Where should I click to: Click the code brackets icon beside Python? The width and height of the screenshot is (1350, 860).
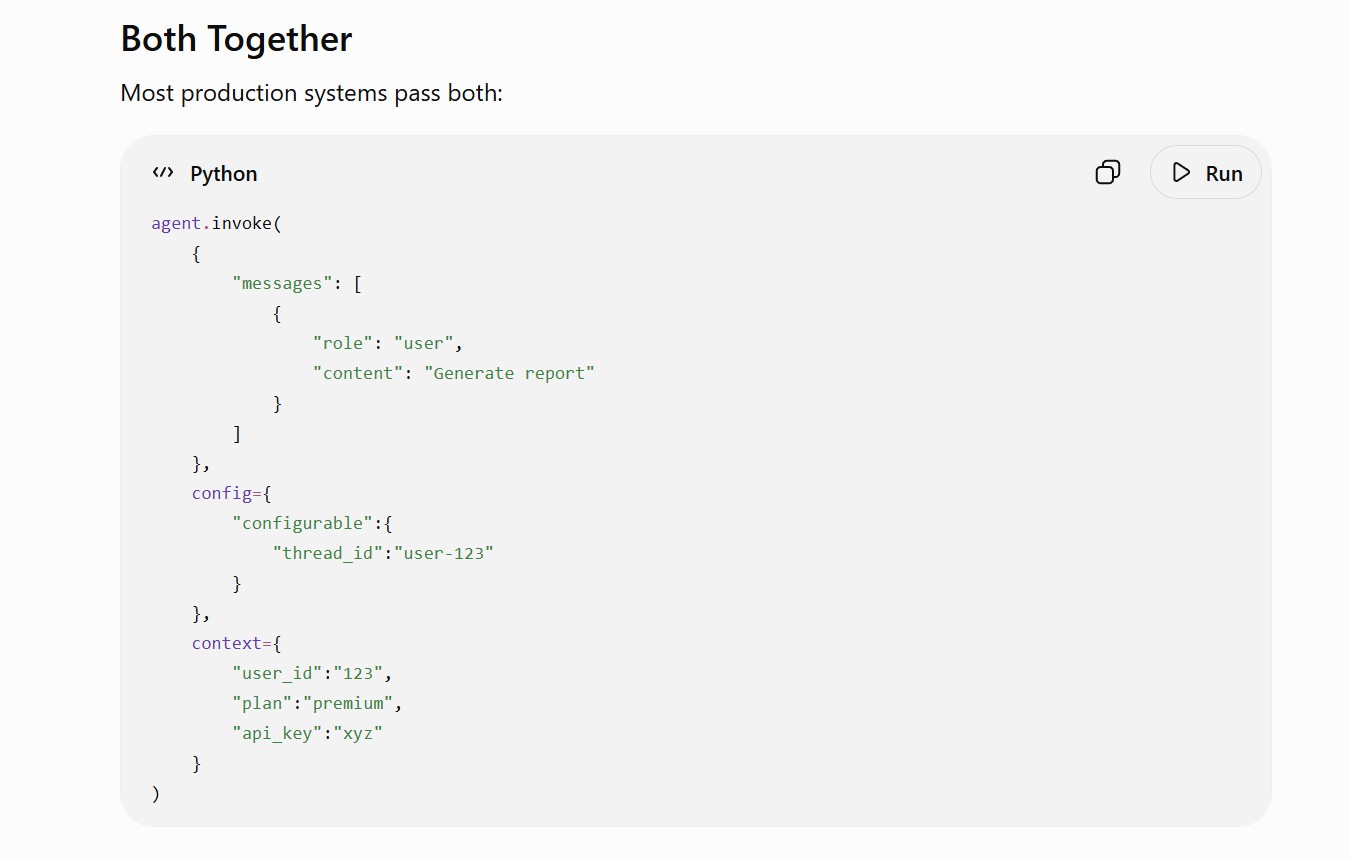pyautogui.click(x=163, y=173)
